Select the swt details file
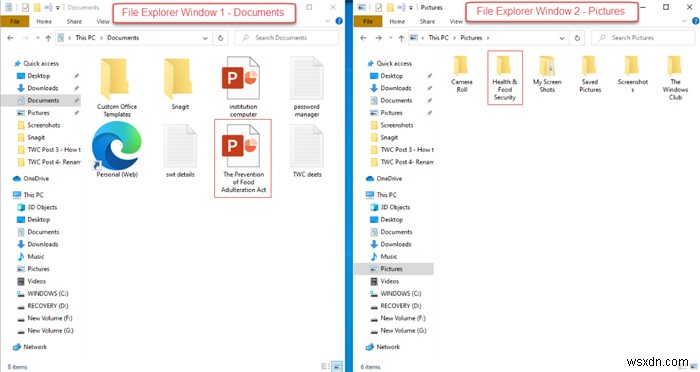Image resolution: width=700 pixels, height=372 pixels. tap(180, 151)
